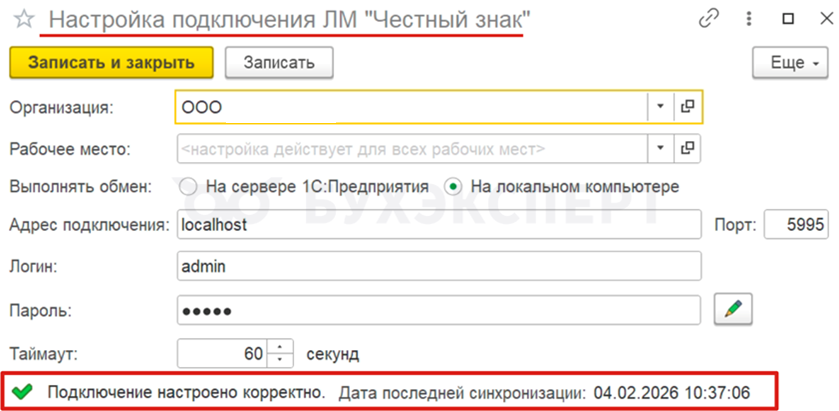The height and width of the screenshot is (411, 839).
Task: Click Записать и закрыть button
Action: 111,62
